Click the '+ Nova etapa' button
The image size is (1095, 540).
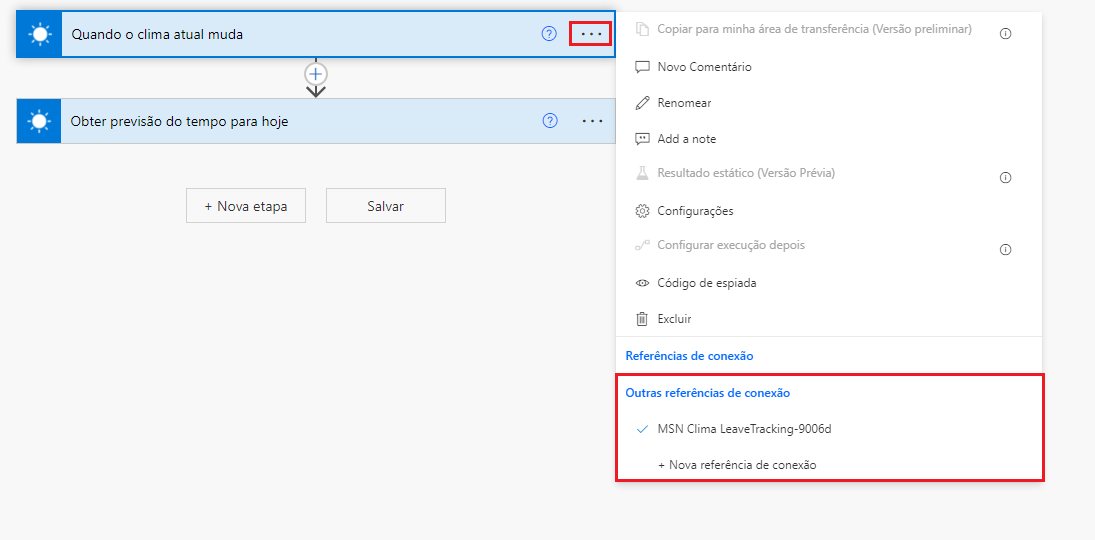[246, 206]
